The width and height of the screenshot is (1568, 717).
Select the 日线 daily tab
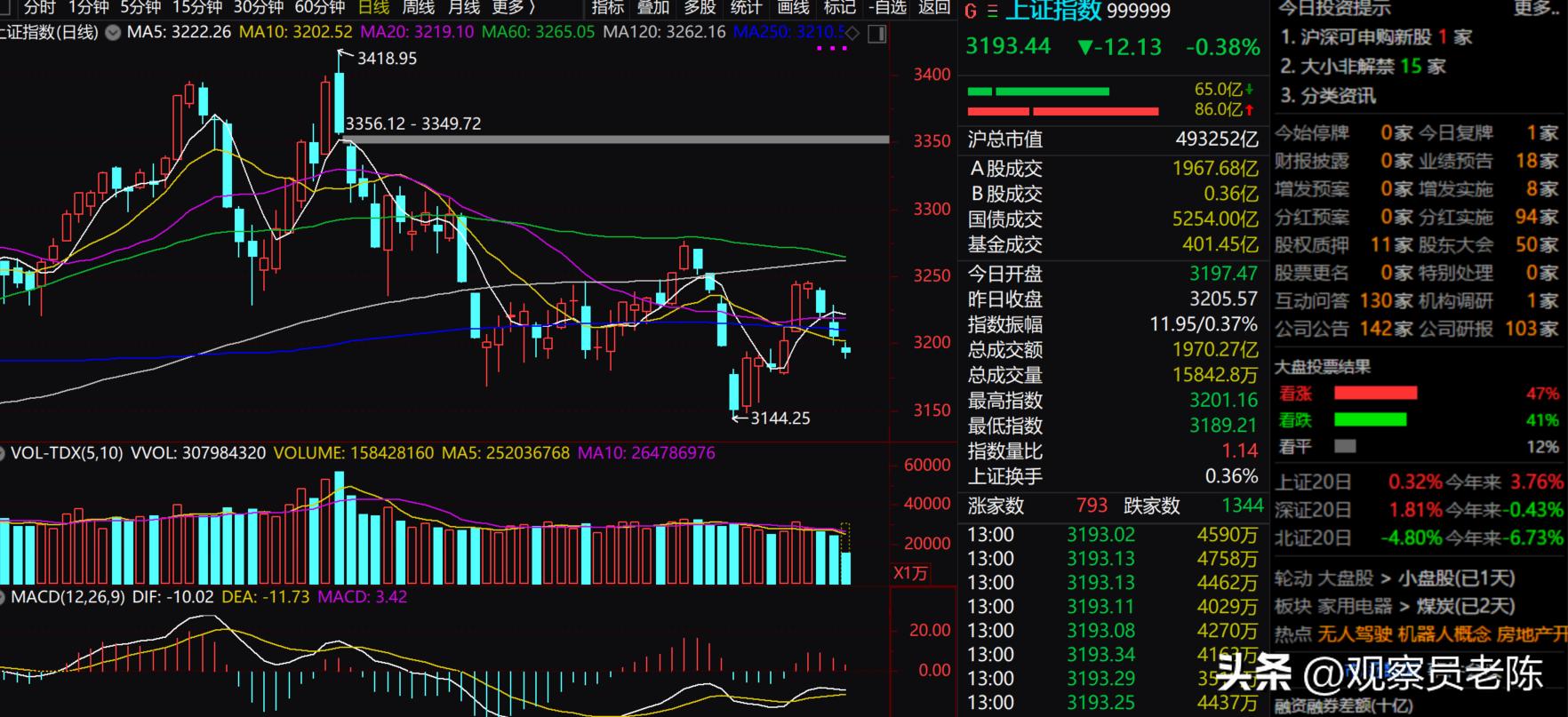click(x=373, y=8)
